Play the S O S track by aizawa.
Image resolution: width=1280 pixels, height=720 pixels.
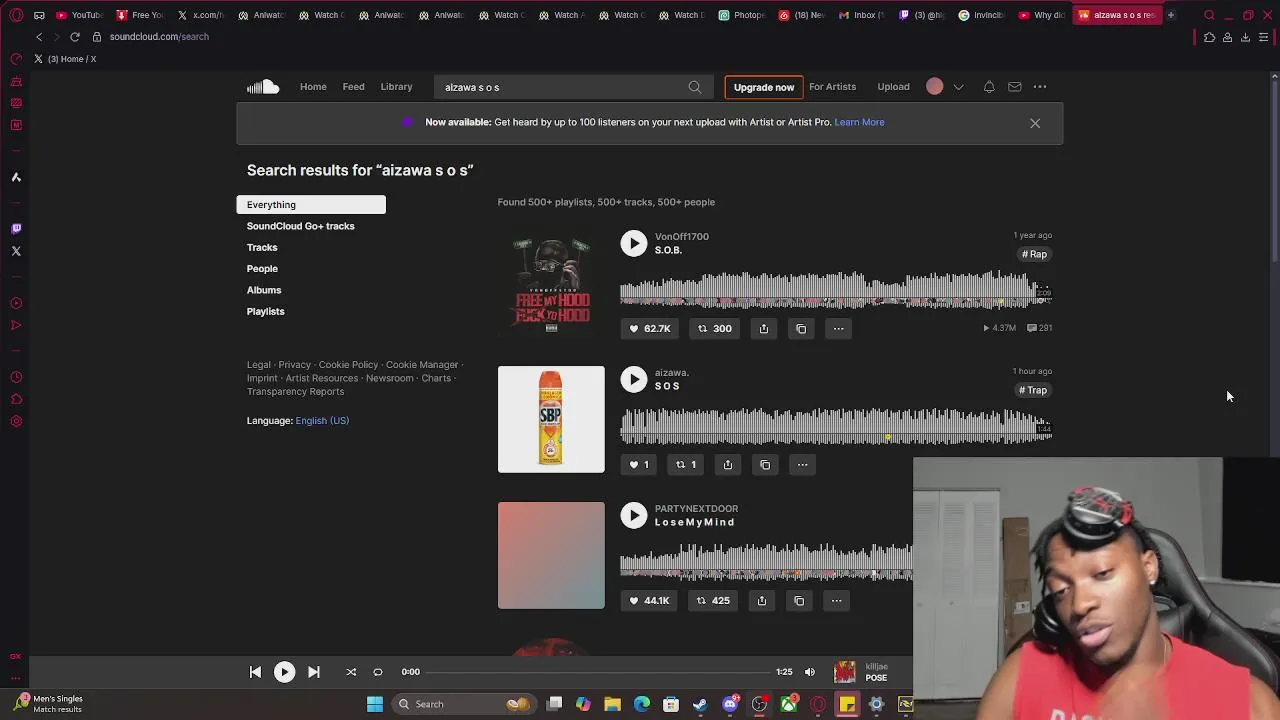[x=633, y=379]
